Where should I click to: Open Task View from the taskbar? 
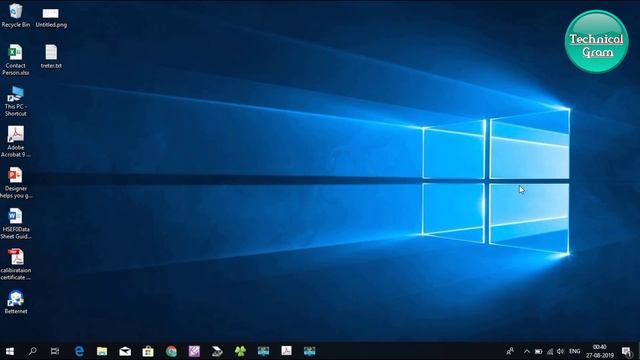55,351
